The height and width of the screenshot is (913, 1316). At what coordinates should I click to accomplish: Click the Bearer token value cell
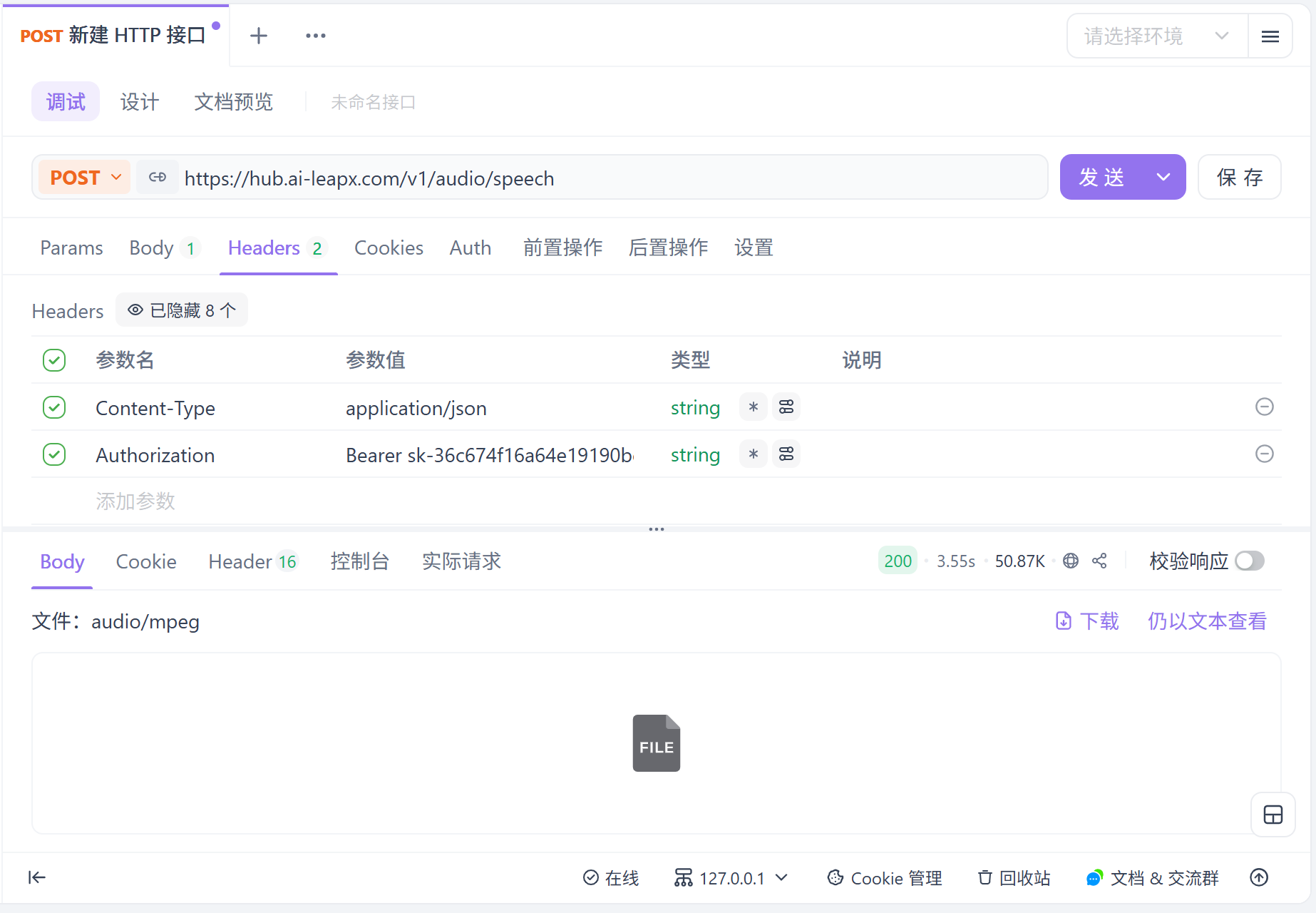pyautogui.click(x=490, y=455)
